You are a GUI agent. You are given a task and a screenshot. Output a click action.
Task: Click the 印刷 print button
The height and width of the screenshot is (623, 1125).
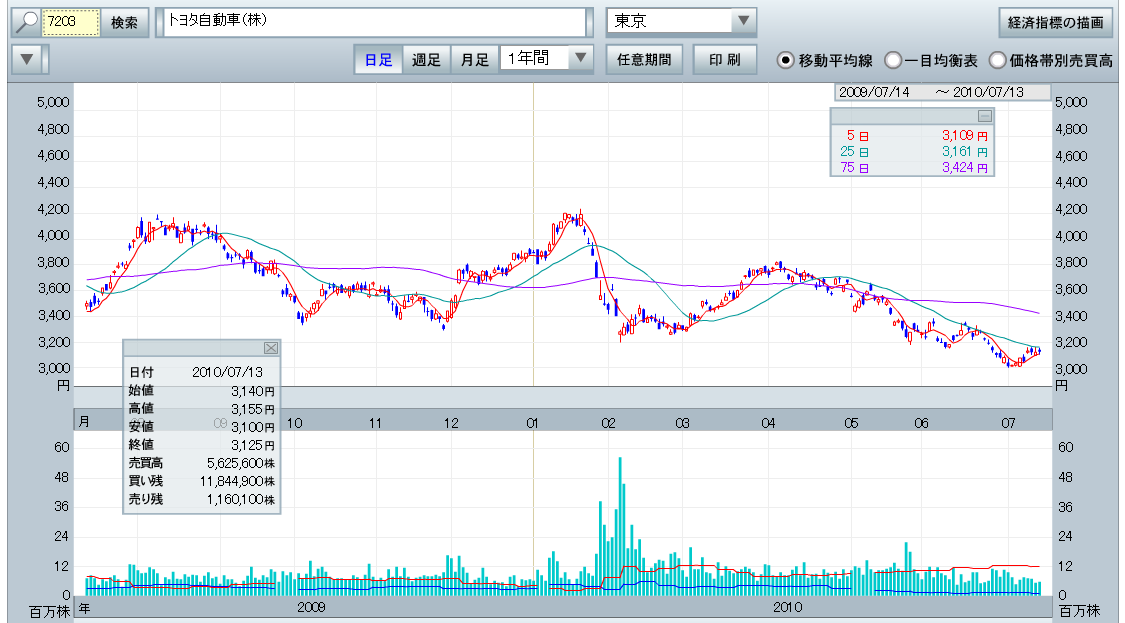click(725, 60)
